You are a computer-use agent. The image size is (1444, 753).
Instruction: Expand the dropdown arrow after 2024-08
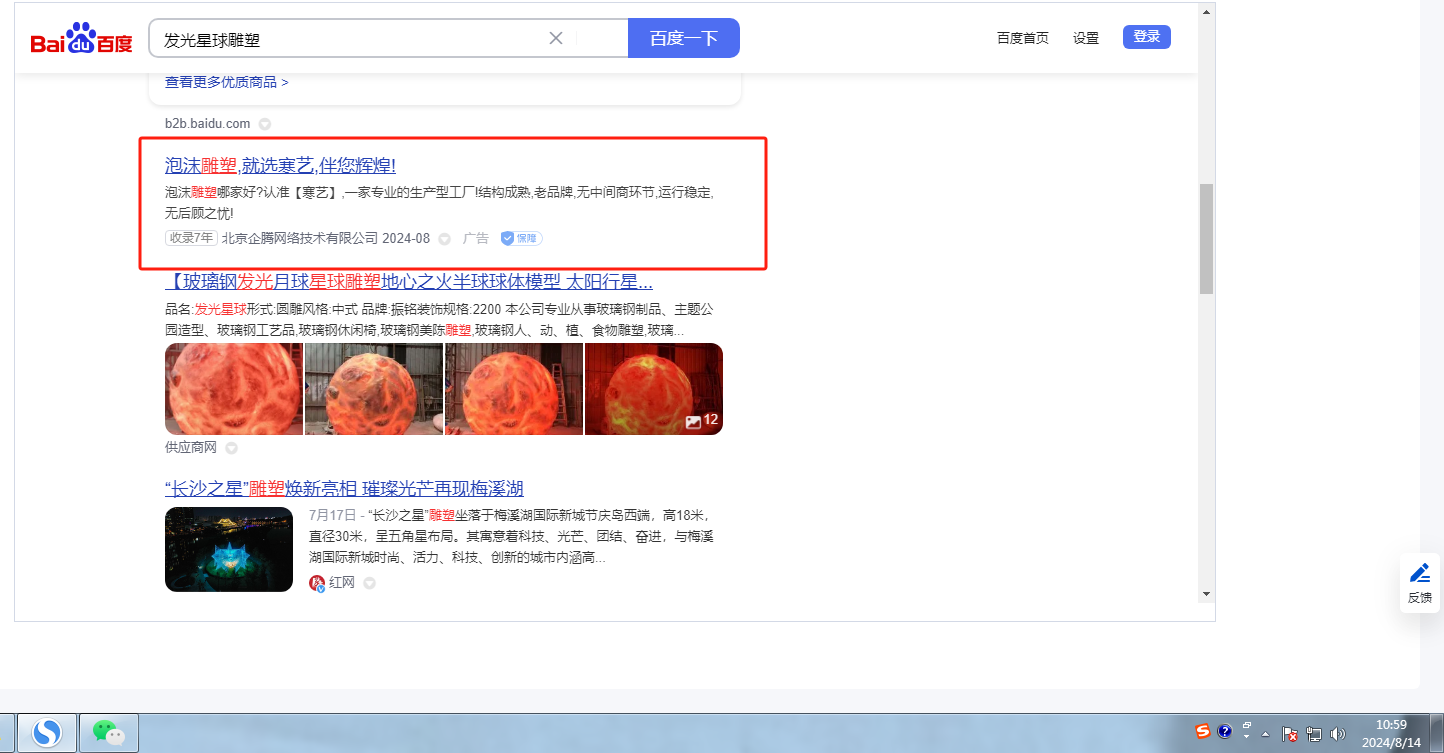[445, 239]
